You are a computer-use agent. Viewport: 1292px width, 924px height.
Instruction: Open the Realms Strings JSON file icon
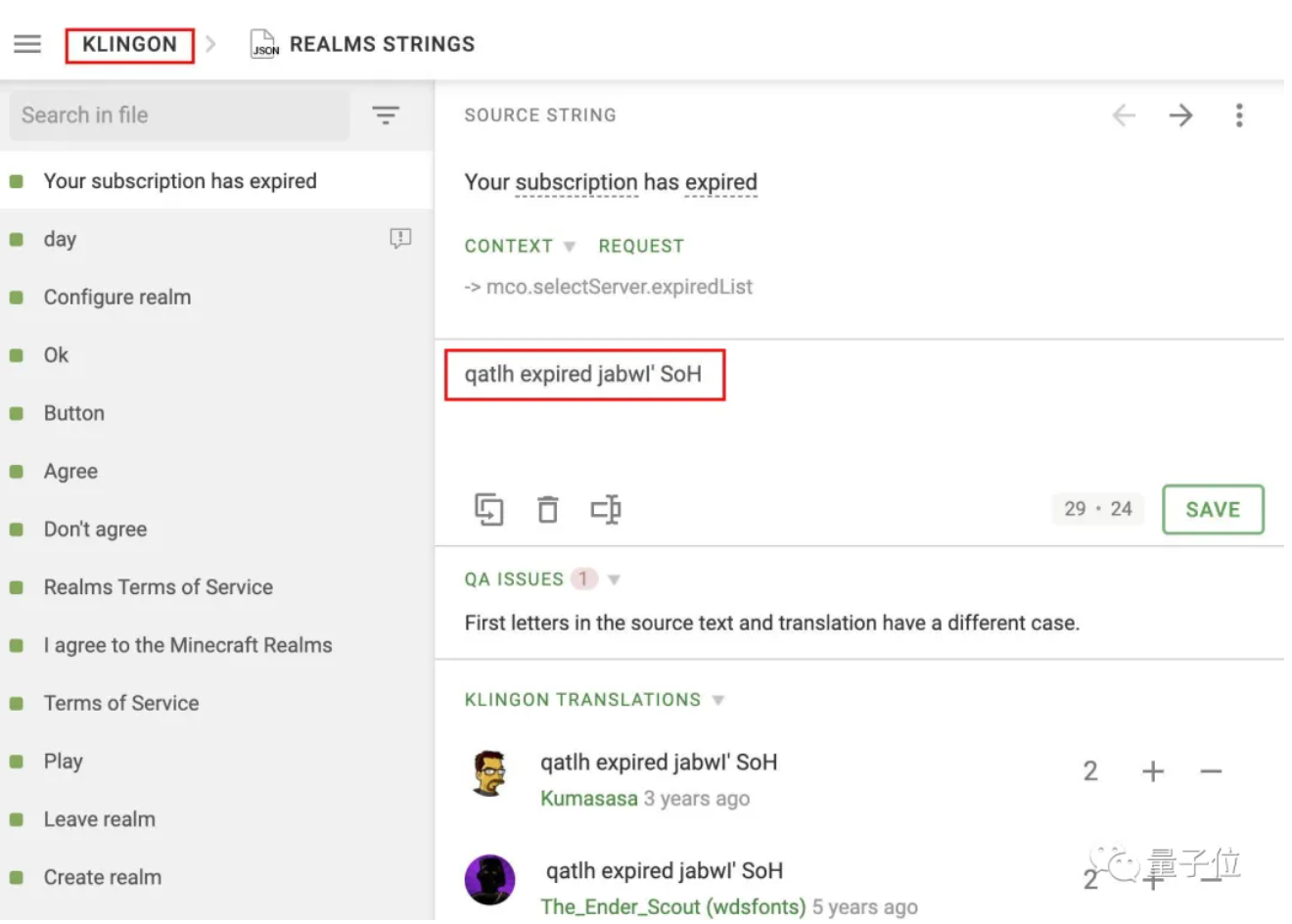point(264,44)
